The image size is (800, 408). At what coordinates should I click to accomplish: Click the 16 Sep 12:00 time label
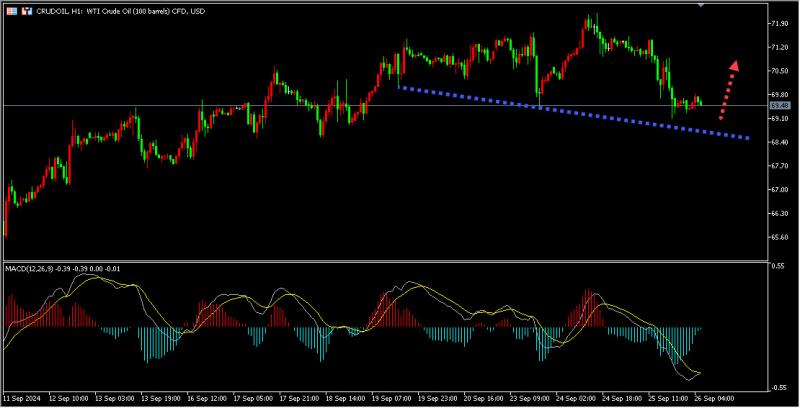point(207,398)
